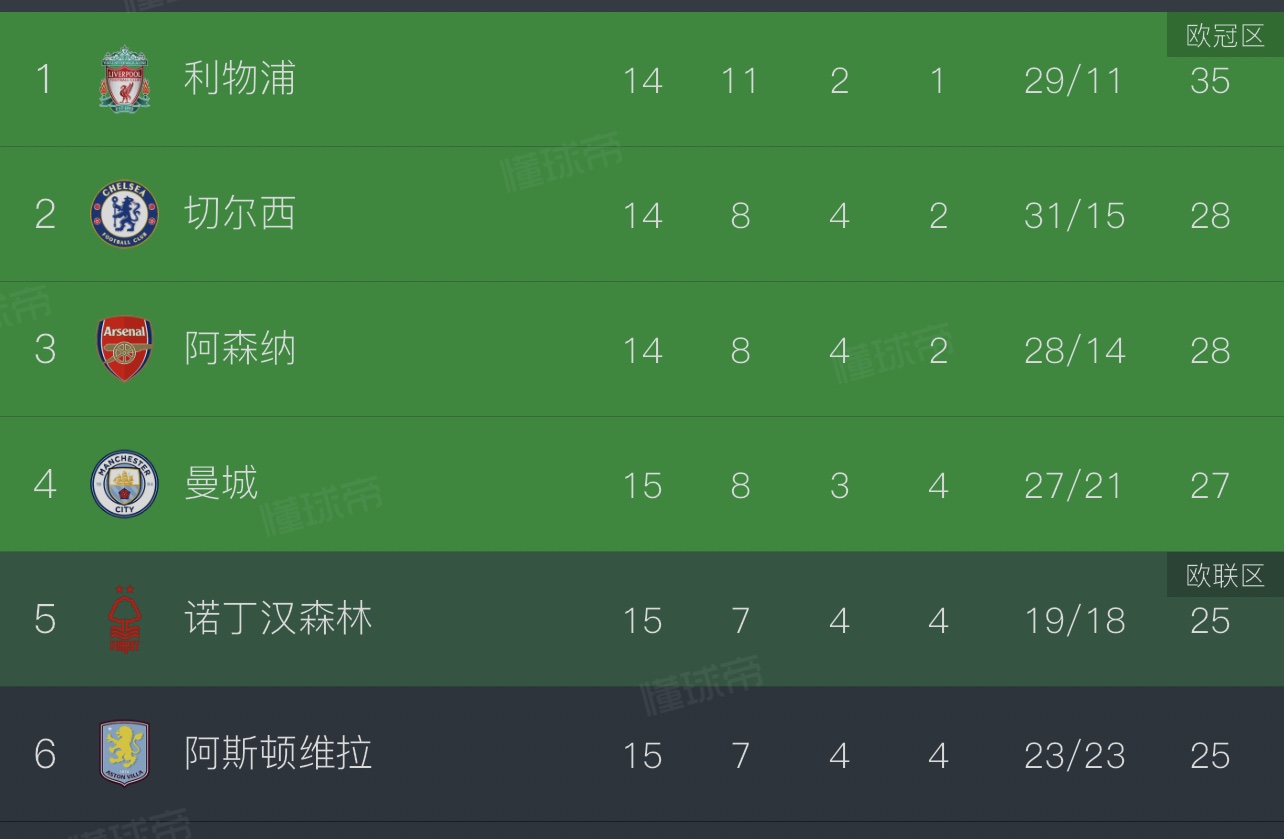
Task: Select the Arsenal crest icon
Action: pos(125,349)
